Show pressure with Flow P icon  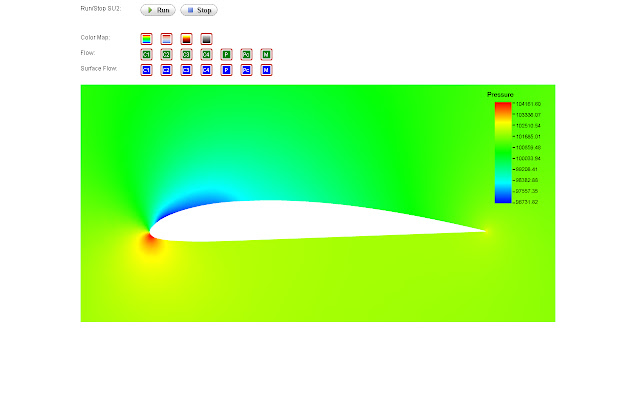pyautogui.click(x=227, y=54)
